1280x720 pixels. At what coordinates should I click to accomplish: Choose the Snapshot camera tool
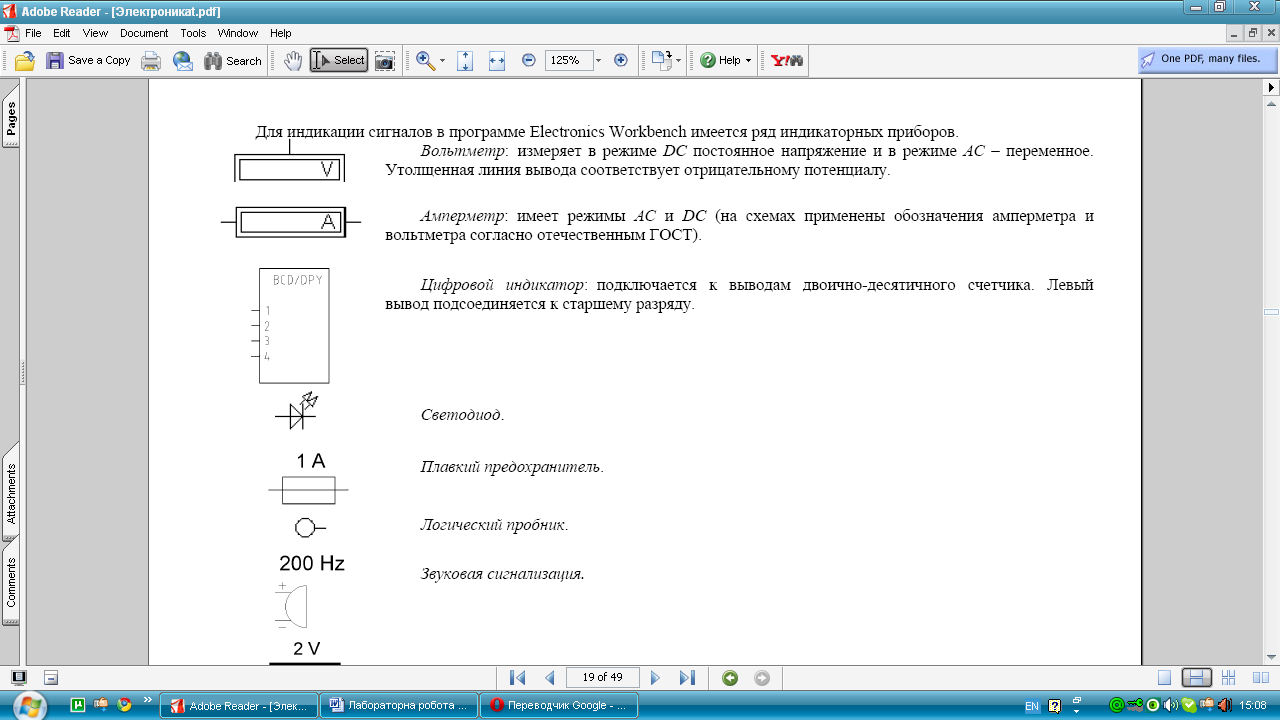pyautogui.click(x=385, y=61)
